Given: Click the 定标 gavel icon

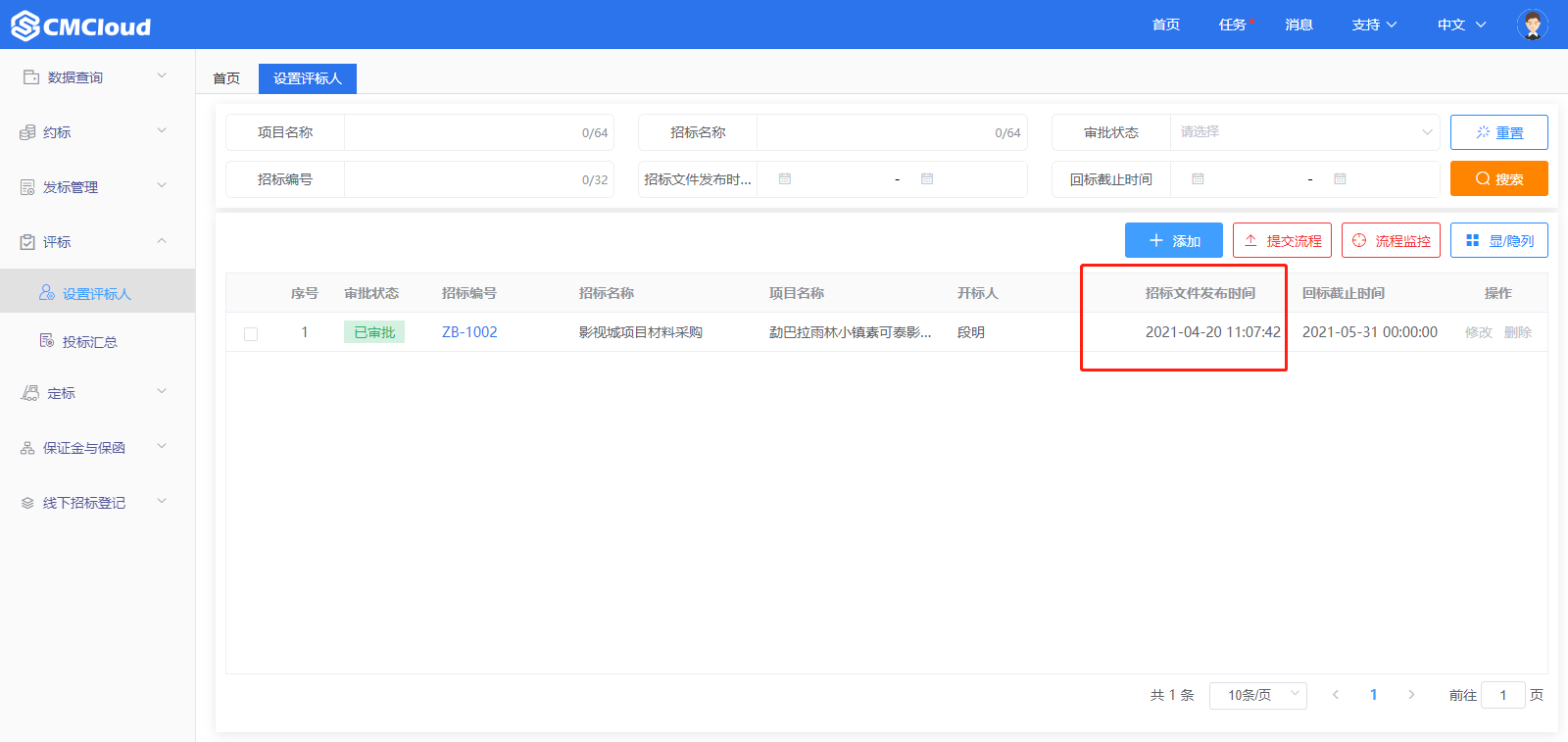Looking at the screenshot, I should [x=30, y=393].
